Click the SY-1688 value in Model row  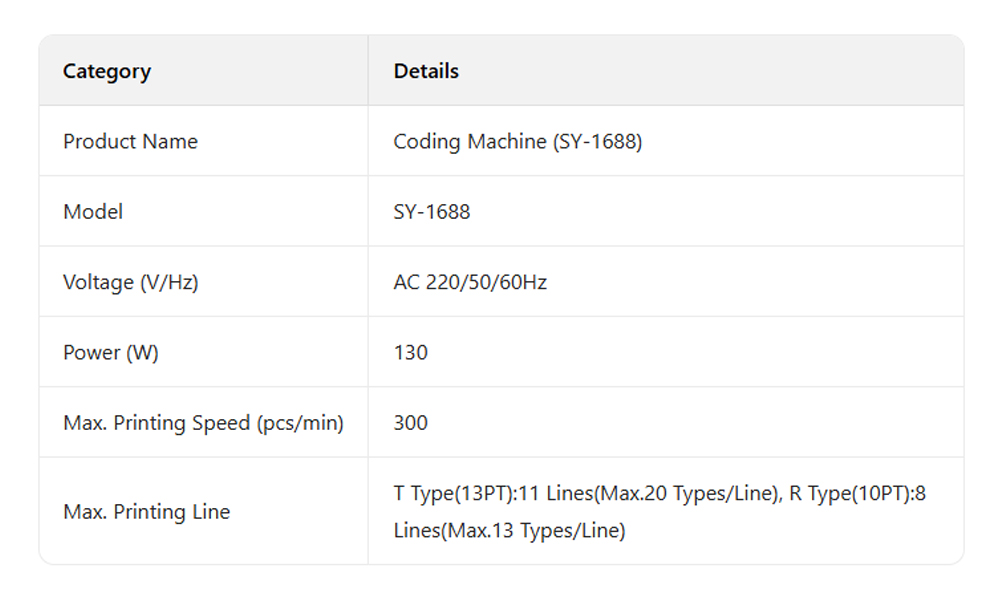(431, 212)
